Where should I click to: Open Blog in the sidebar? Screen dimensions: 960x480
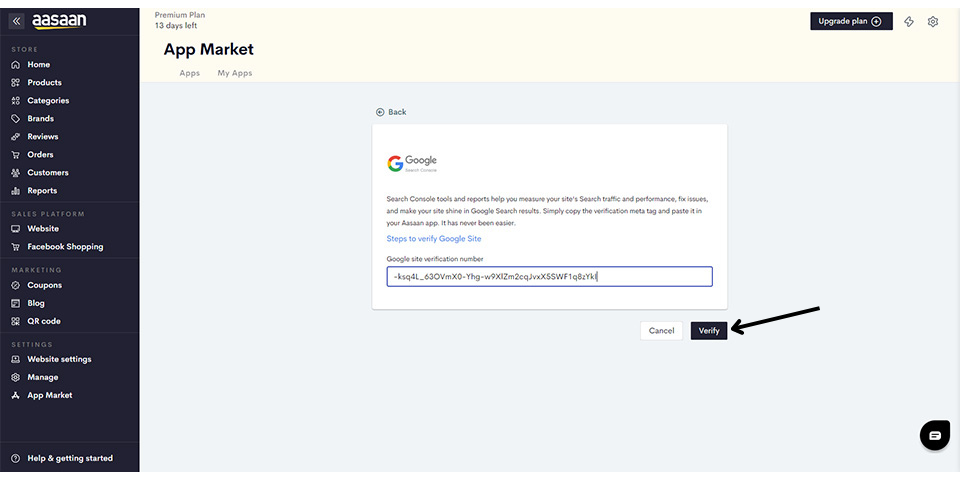tap(36, 304)
